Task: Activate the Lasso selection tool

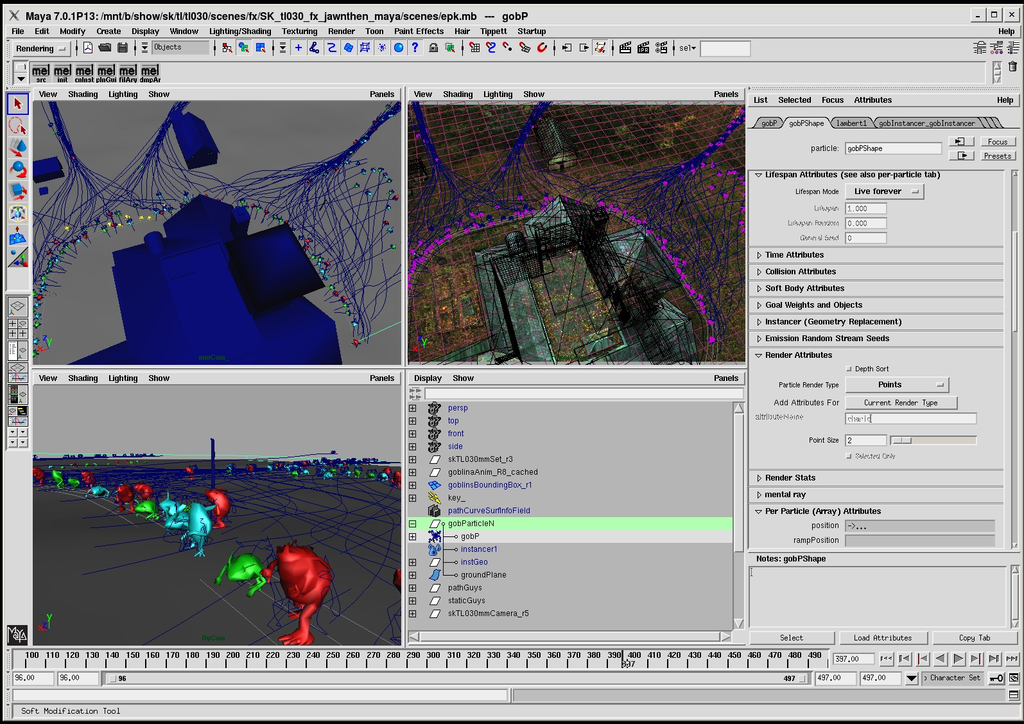Action: point(18,125)
